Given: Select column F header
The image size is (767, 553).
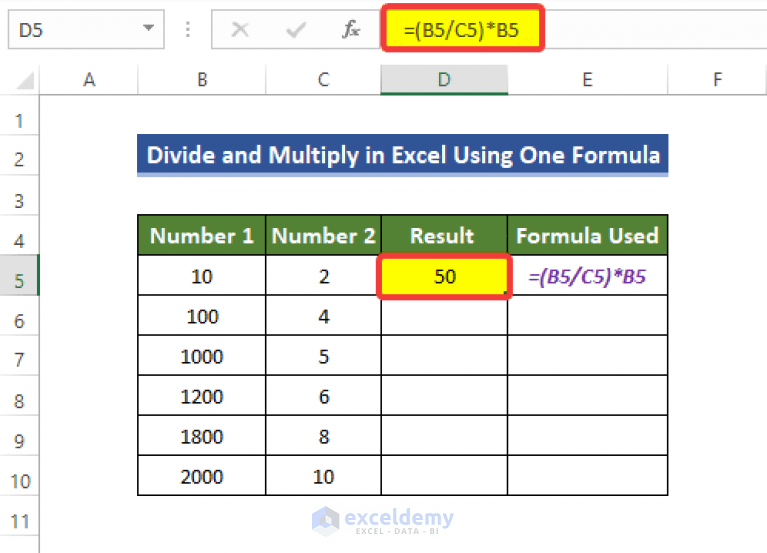Looking at the screenshot, I should (717, 79).
